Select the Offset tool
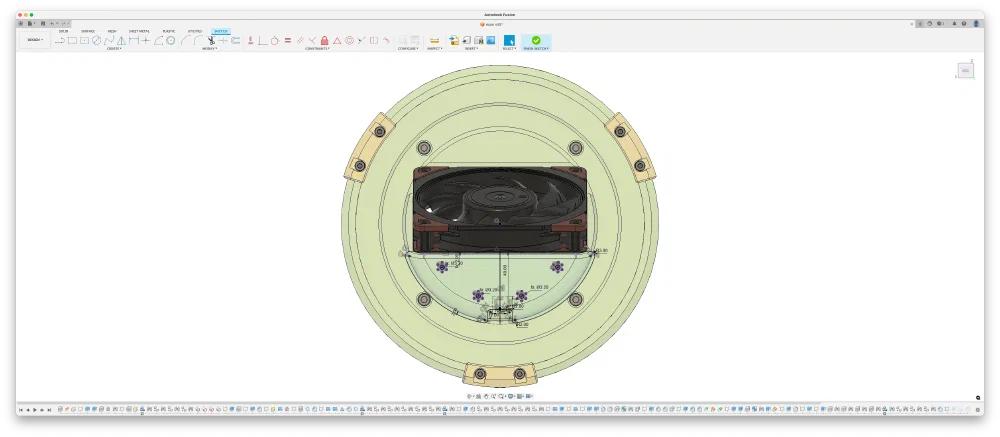The image size is (1000, 437). 235,40
